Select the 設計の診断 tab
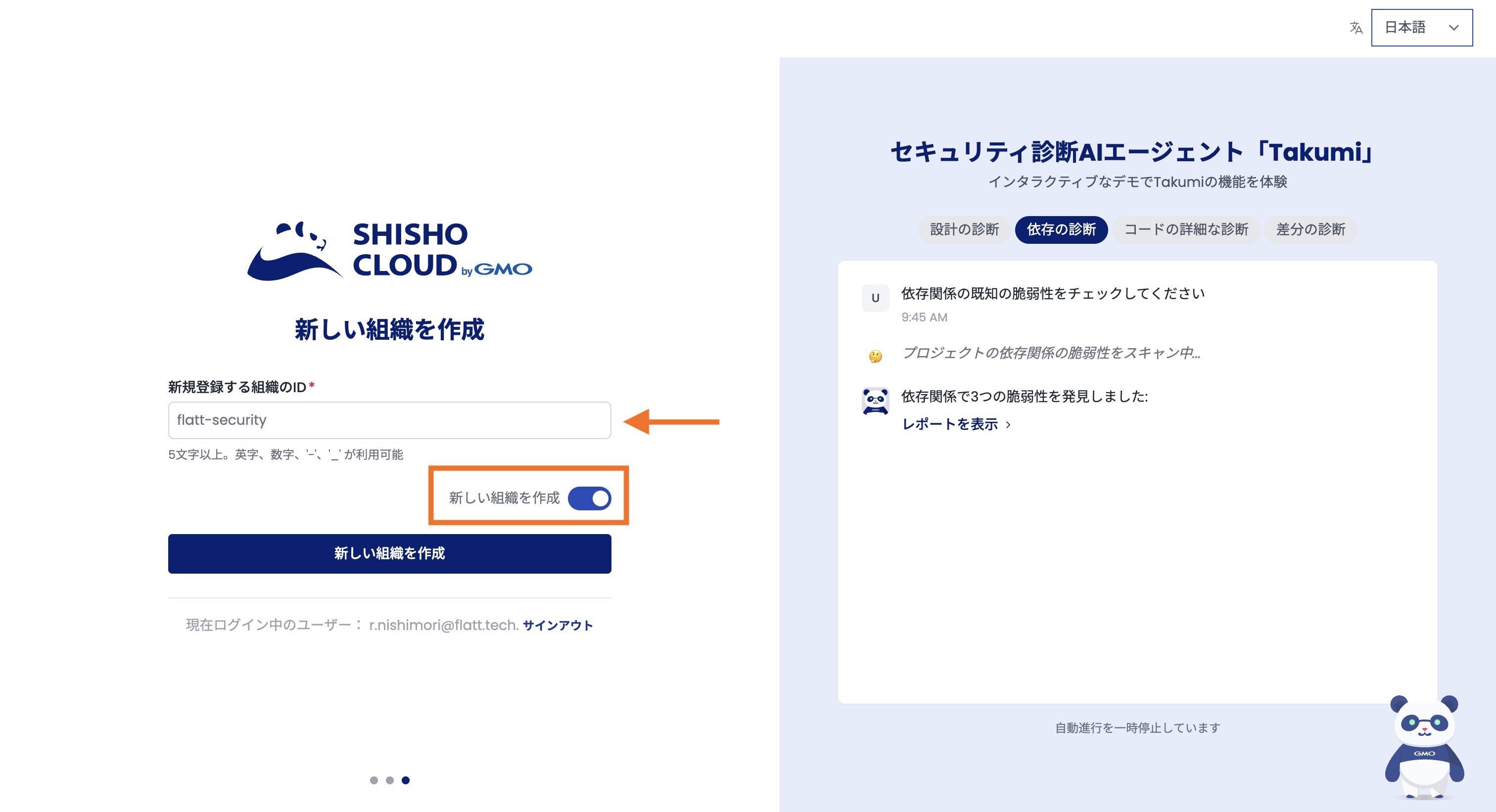This screenshot has height=812, width=1496. [964, 229]
